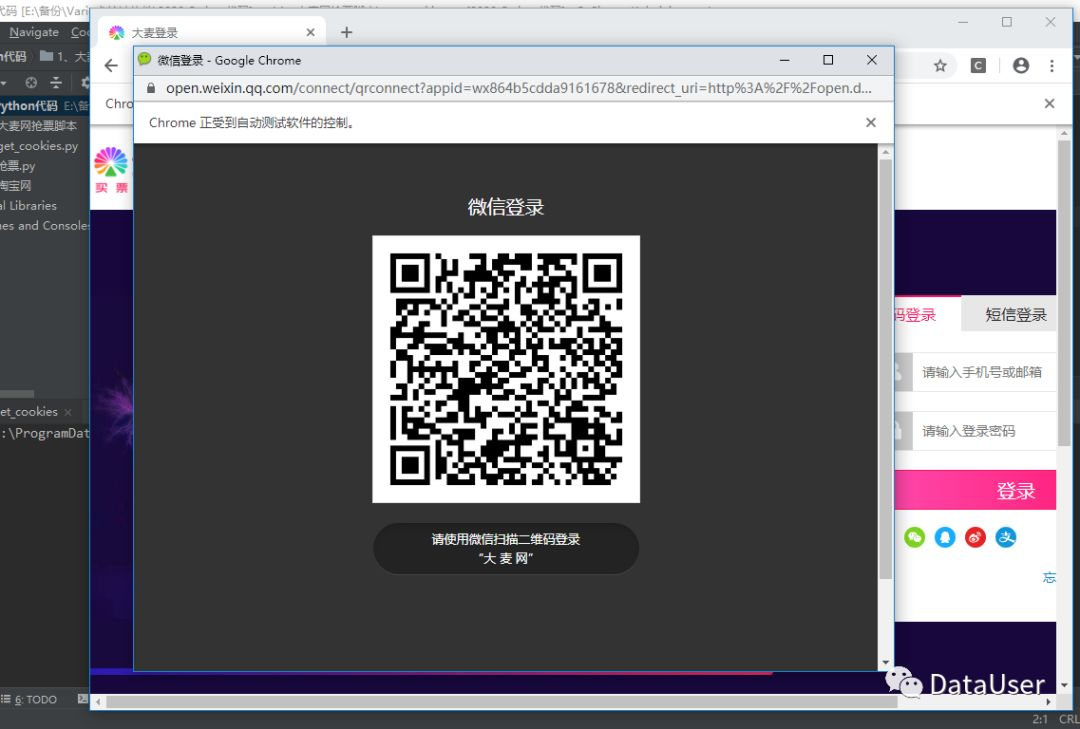The image size is (1080, 729).
Task: Toggle the bookmark star for this page
Action: pos(940,63)
